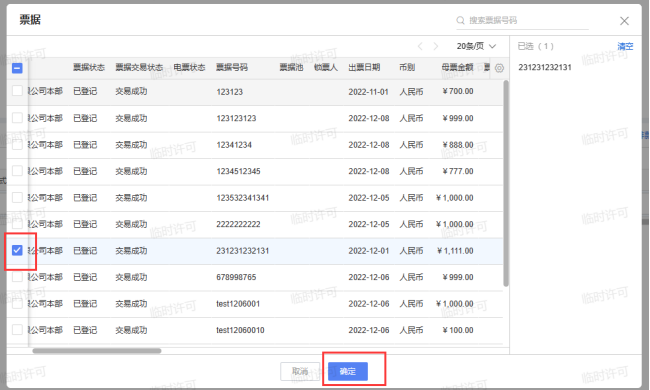This screenshot has height=390, width=650.
Task: Check the row for 票据号码 2222222222
Action: click(x=17, y=224)
